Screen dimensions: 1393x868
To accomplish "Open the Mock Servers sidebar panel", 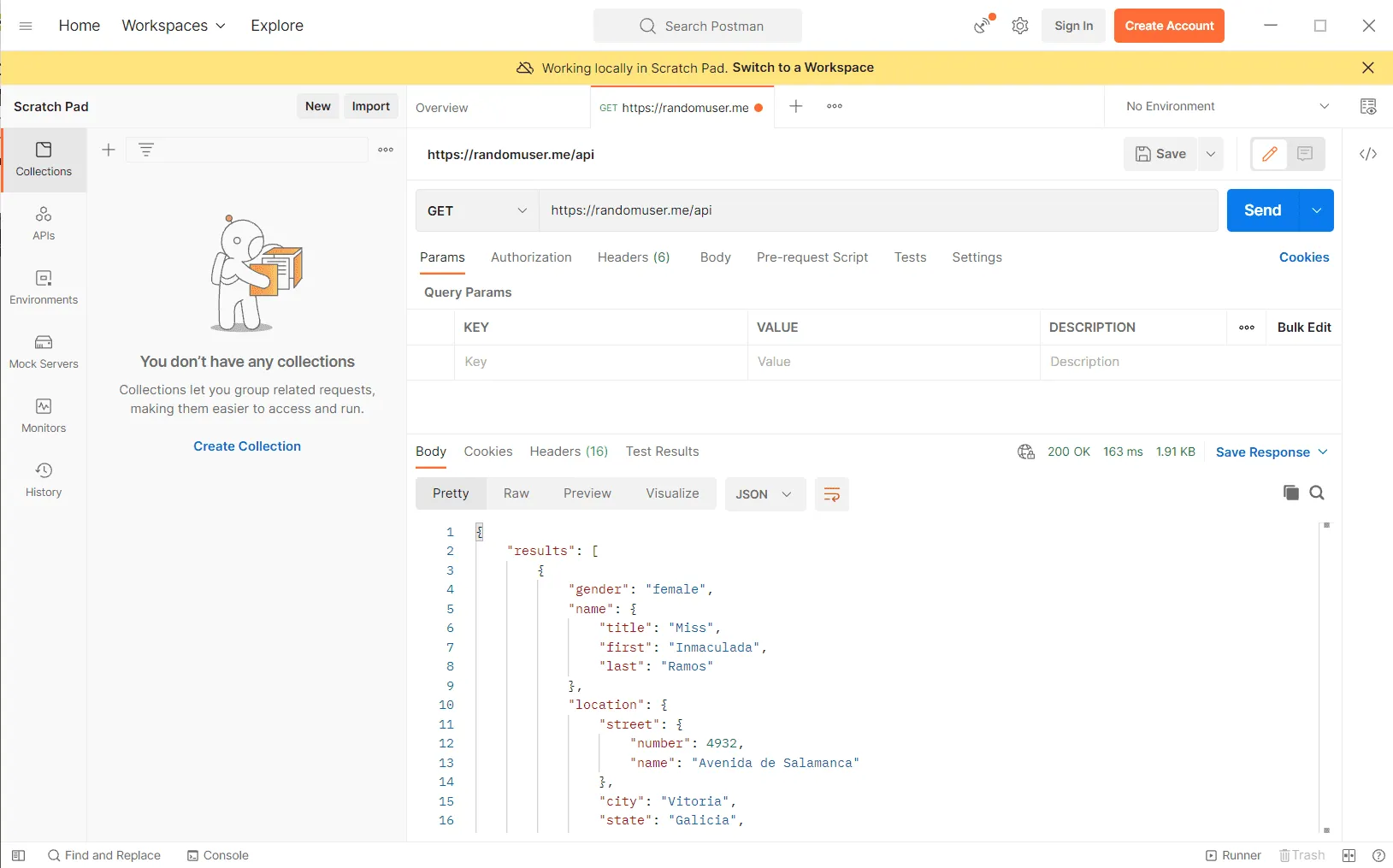I will [44, 351].
